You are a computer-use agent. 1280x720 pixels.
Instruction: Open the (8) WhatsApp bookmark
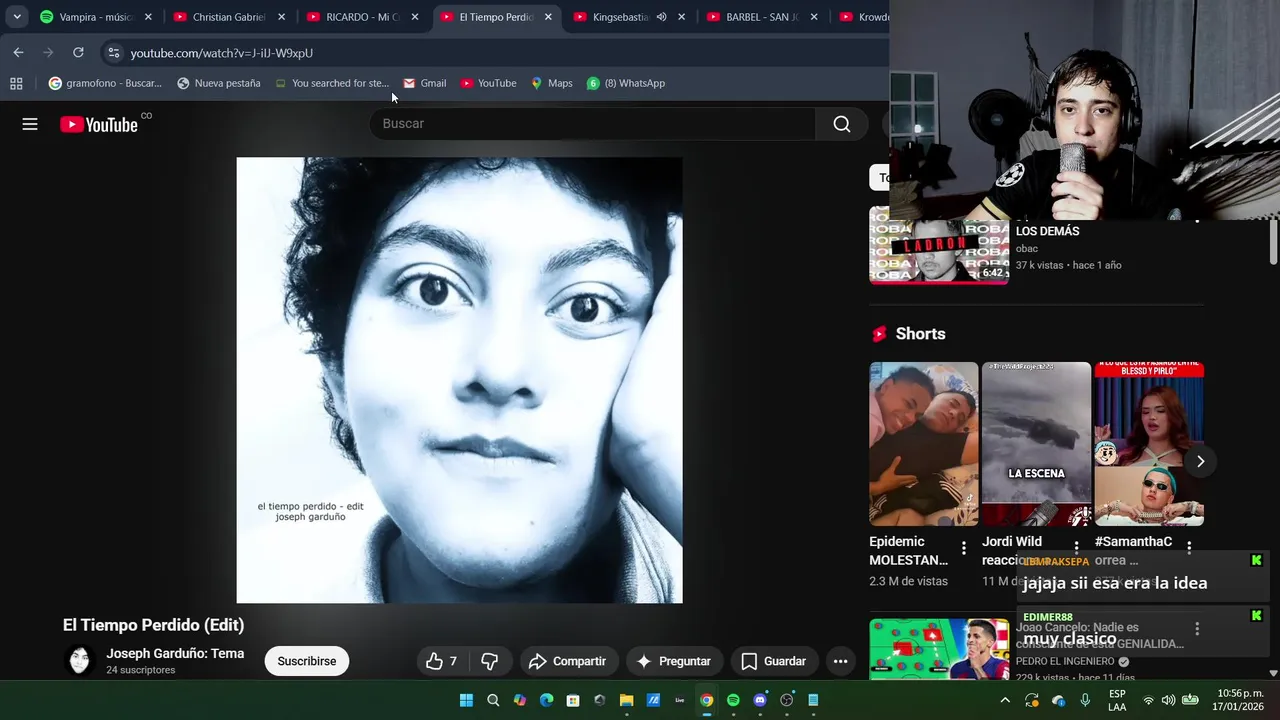tap(626, 83)
